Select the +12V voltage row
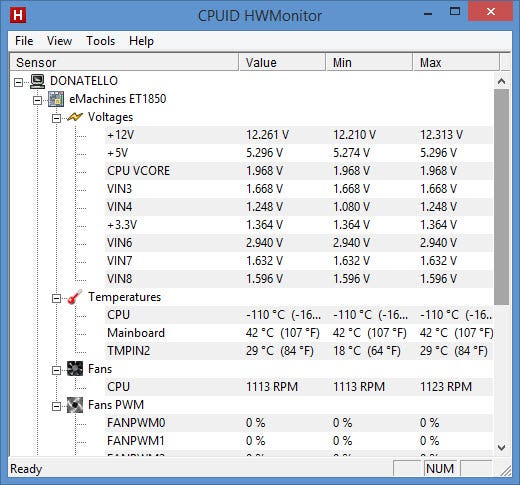This screenshot has width=520, height=485. tap(299, 135)
